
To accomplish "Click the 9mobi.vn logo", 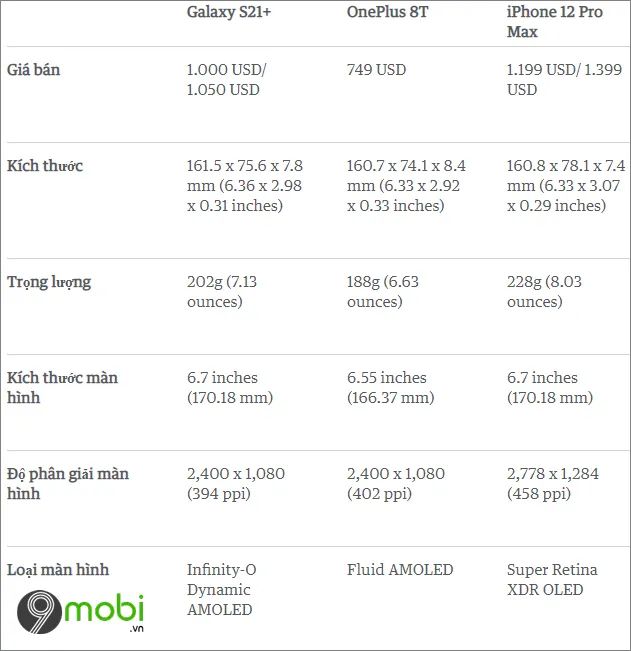I will point(81,612).
